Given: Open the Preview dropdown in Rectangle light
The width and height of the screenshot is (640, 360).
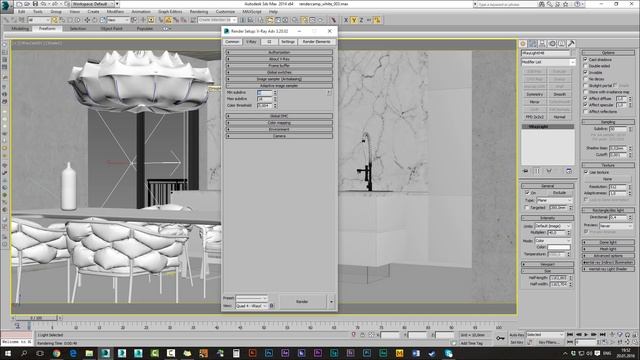Looking at the screenshot, I should (x=616, y=226).
